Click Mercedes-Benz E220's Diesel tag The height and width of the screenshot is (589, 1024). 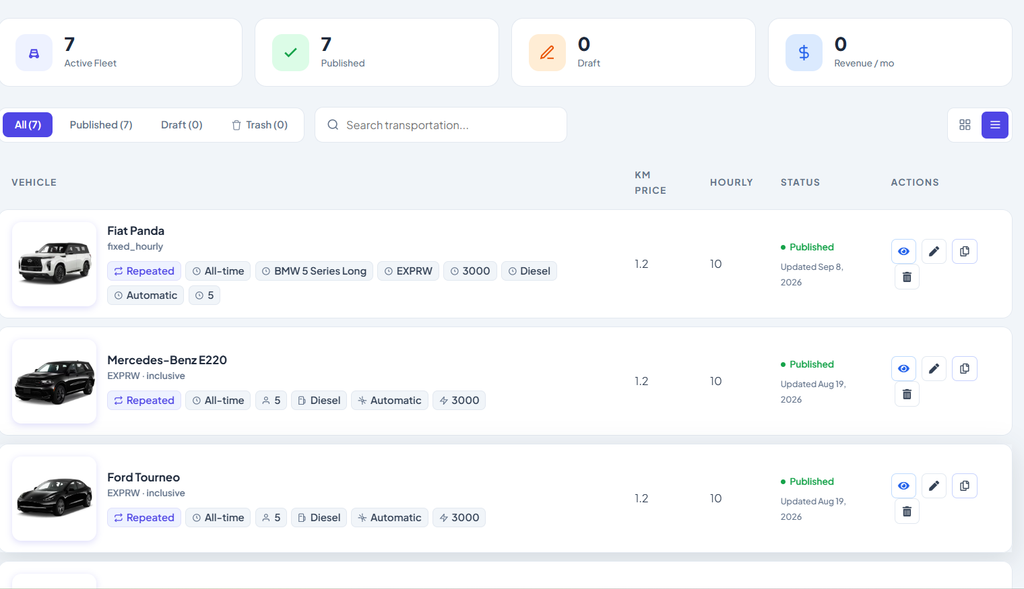click(x=319, y=400)
